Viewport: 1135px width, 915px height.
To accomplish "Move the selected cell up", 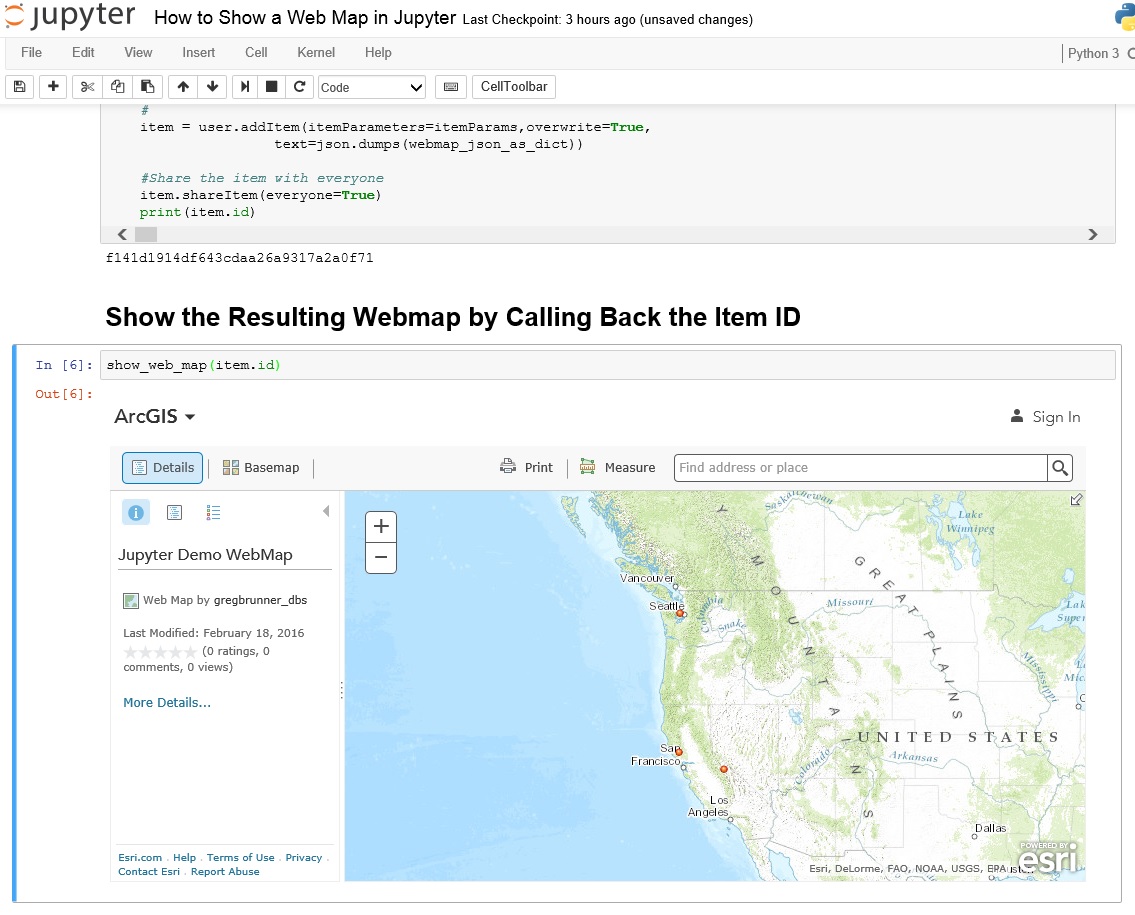I will pos(183,87).
